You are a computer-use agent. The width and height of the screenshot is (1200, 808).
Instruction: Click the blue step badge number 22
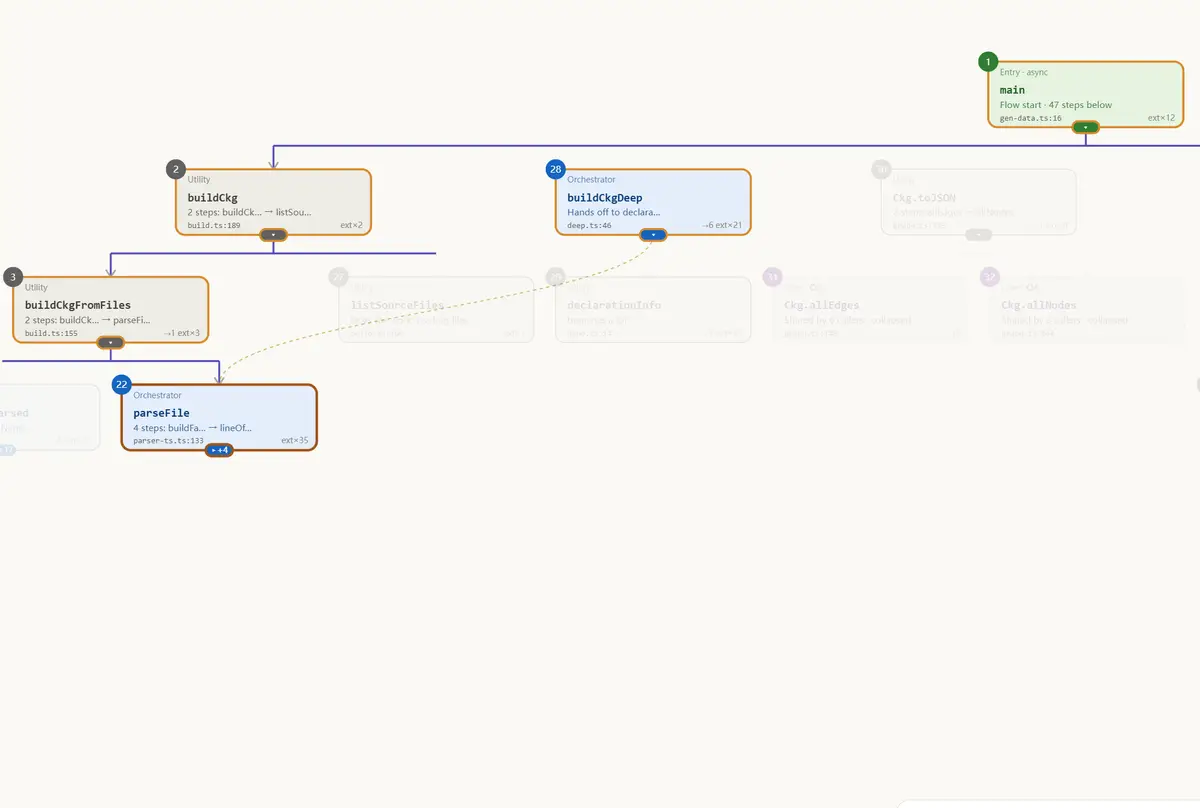pyautogui.click(x=122, y=384)
